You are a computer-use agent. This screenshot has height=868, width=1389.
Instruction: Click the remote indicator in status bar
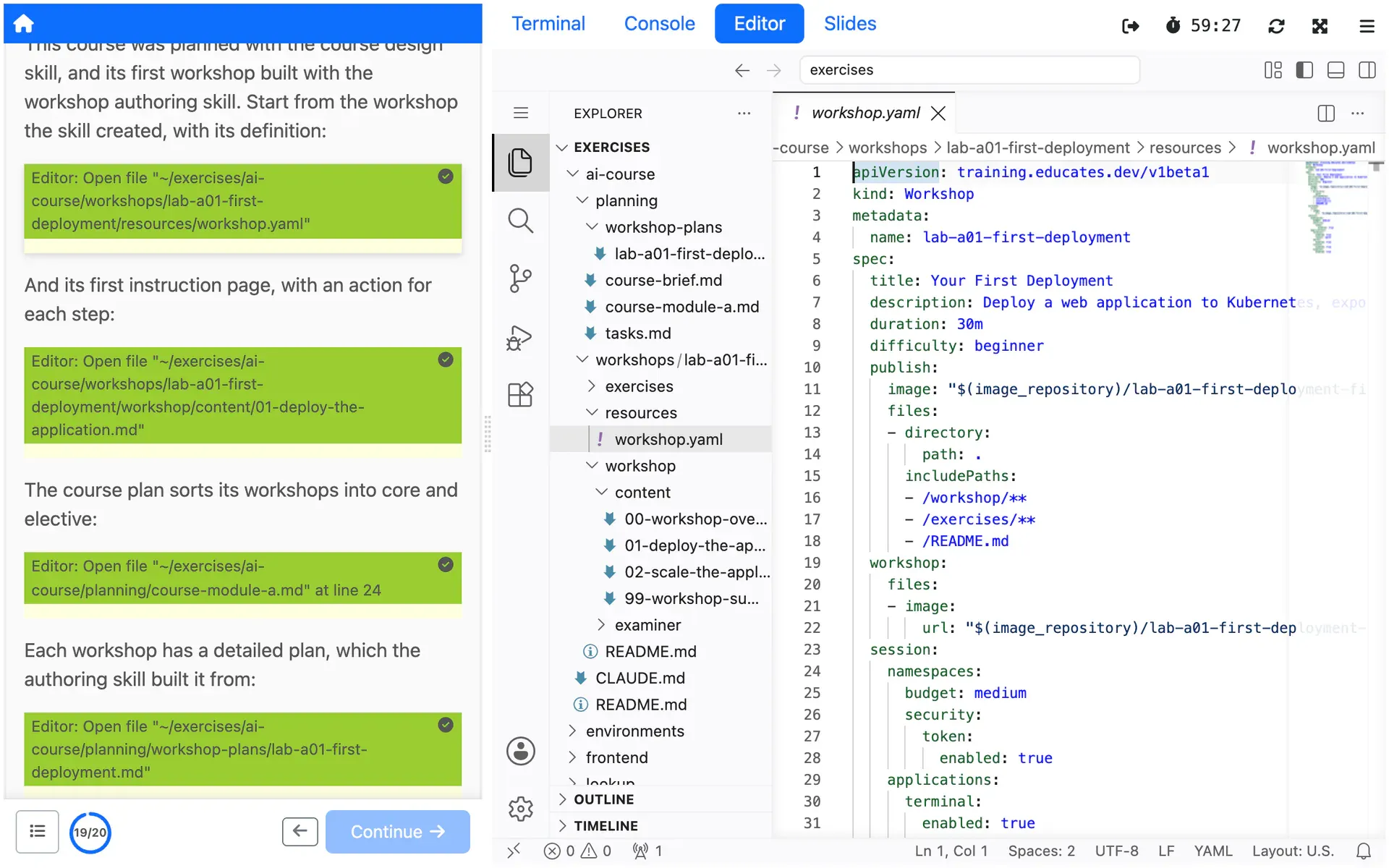[514, 851]
